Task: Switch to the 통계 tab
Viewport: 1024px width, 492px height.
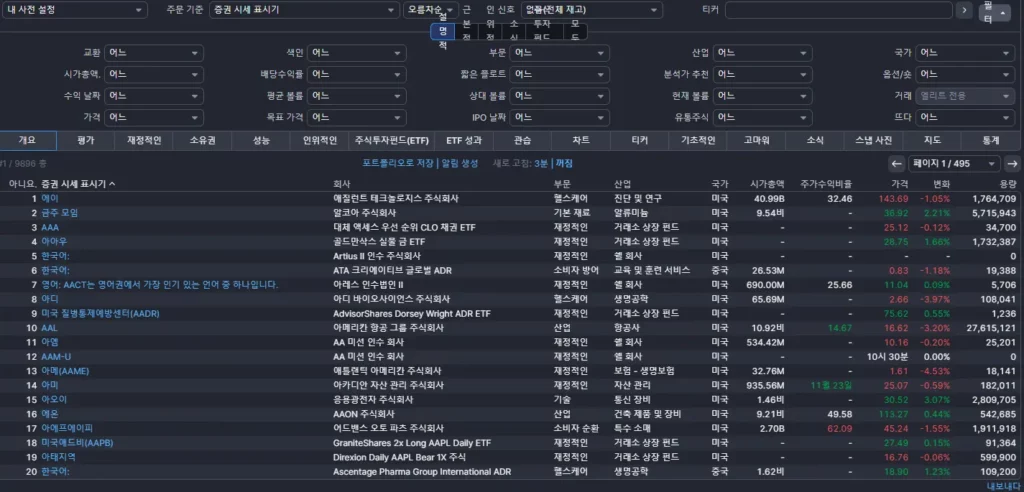Action: (x=991, y=140)
